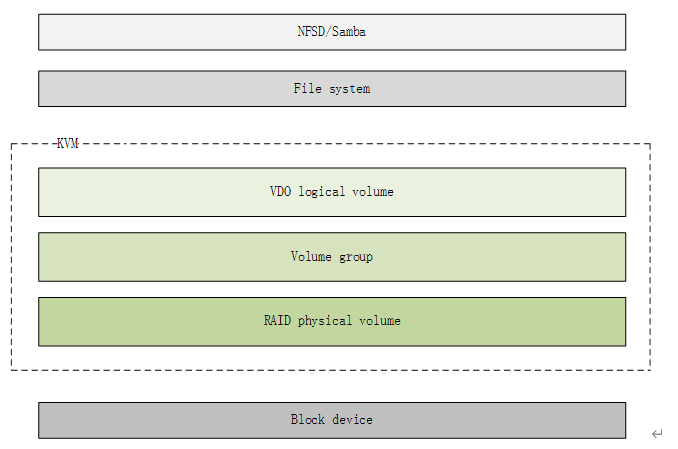Click the paragraph return mark icon
The width and height of the screenshot is (678, 449).
pyautogui.click(x=657, y=433)
